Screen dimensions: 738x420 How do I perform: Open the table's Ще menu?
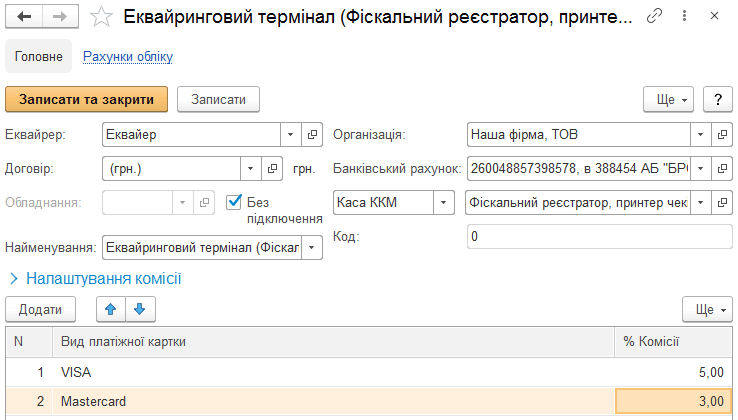click(707, 309)
